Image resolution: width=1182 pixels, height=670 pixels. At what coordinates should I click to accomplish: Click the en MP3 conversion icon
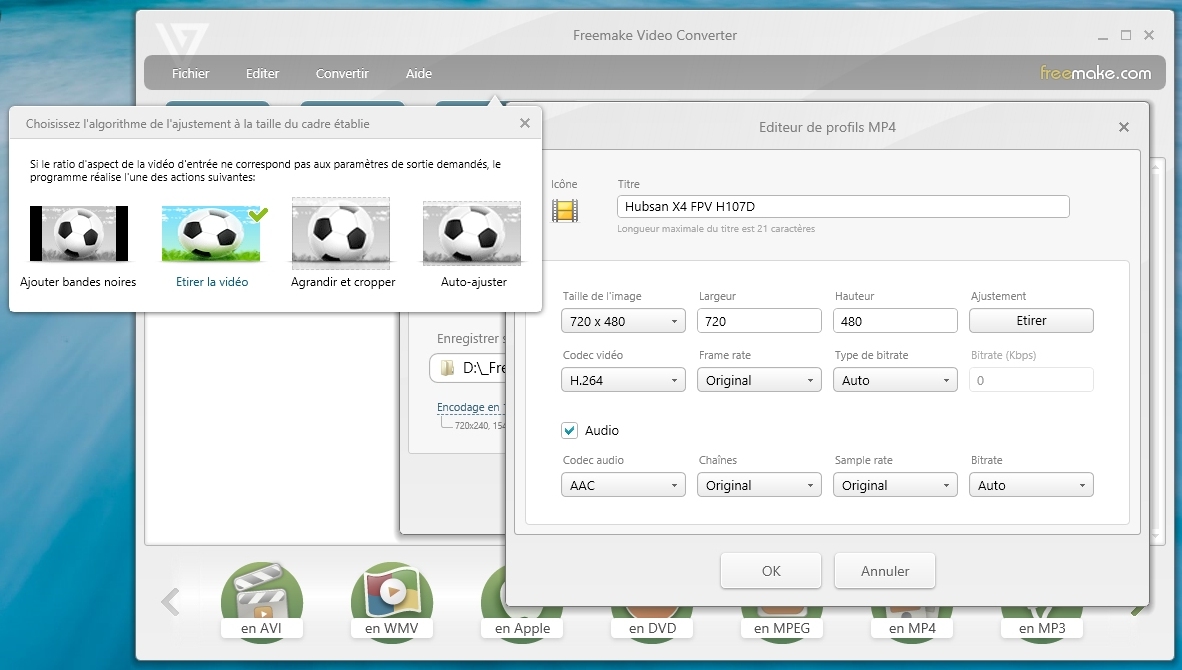click(x=1042, y=624)
